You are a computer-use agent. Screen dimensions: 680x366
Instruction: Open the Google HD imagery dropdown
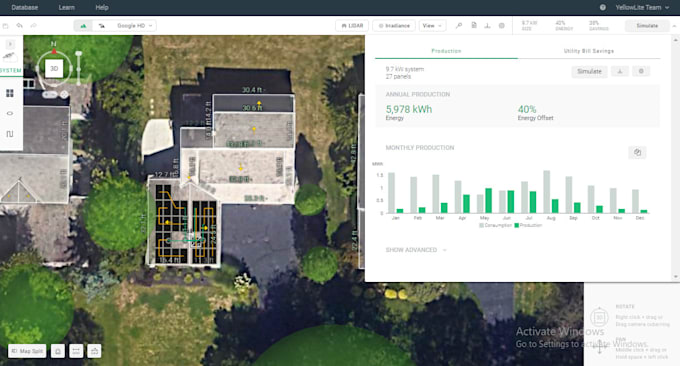pos(134,26)
